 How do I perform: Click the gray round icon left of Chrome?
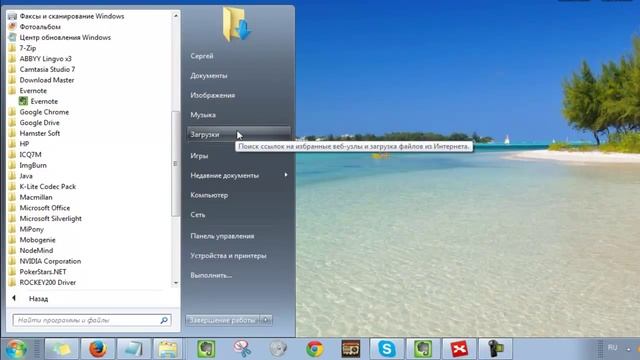coord(278,349)
